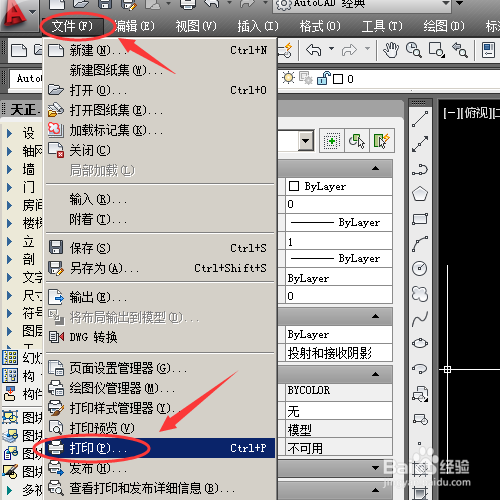This screenshot has width=500, height=500.
Task: Toggle the layer on/off sun icon
Action: pos(288,78)
